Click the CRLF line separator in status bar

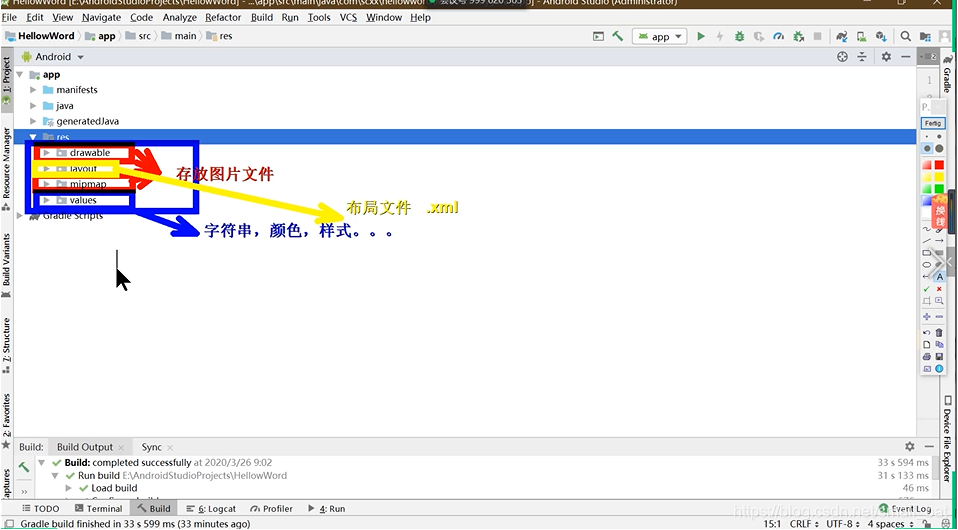click(803, 524)
